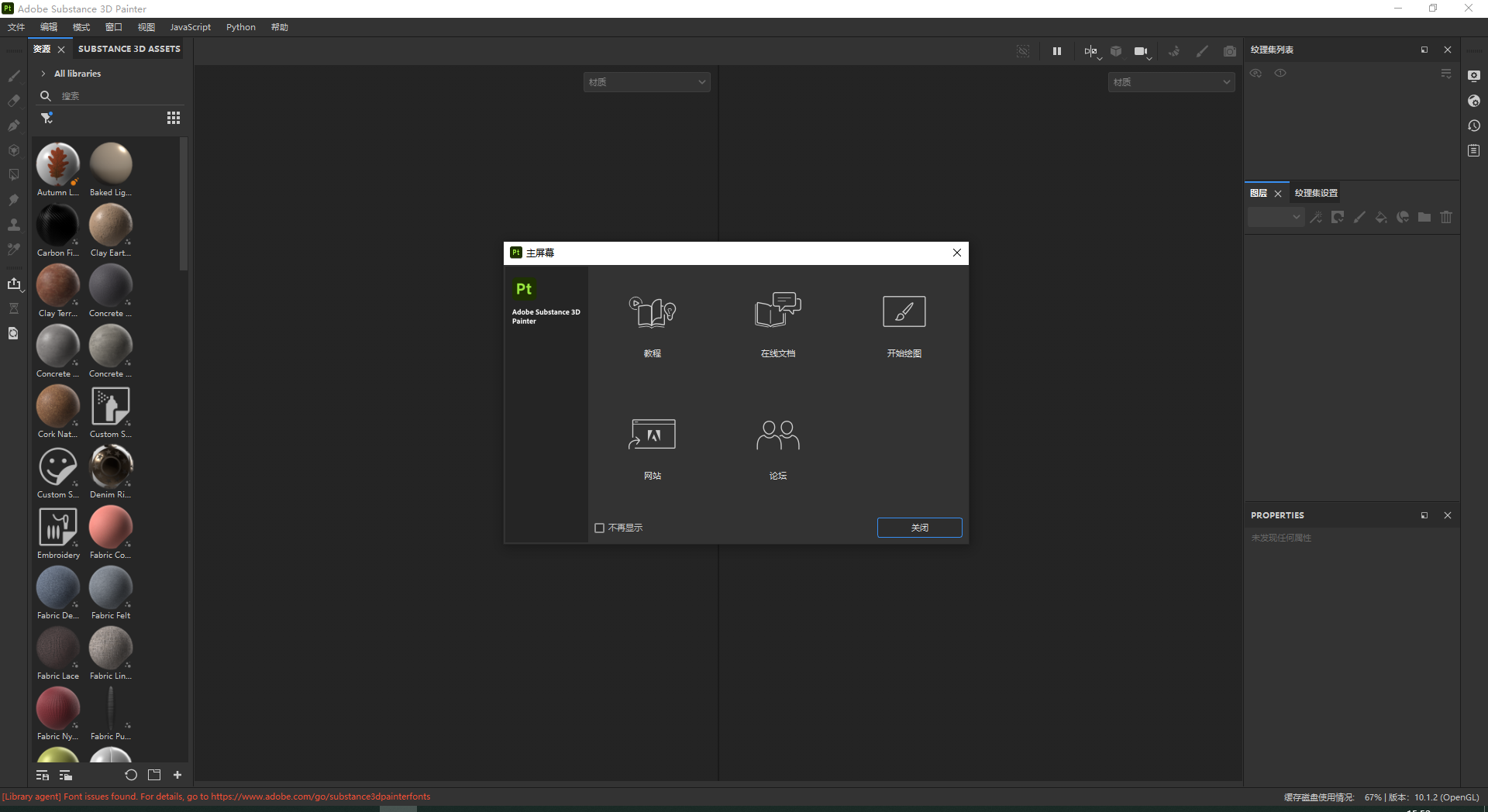This screenshot has width=1488, height=812.
Task: Open 网站 website link
Action: [653, 448]
